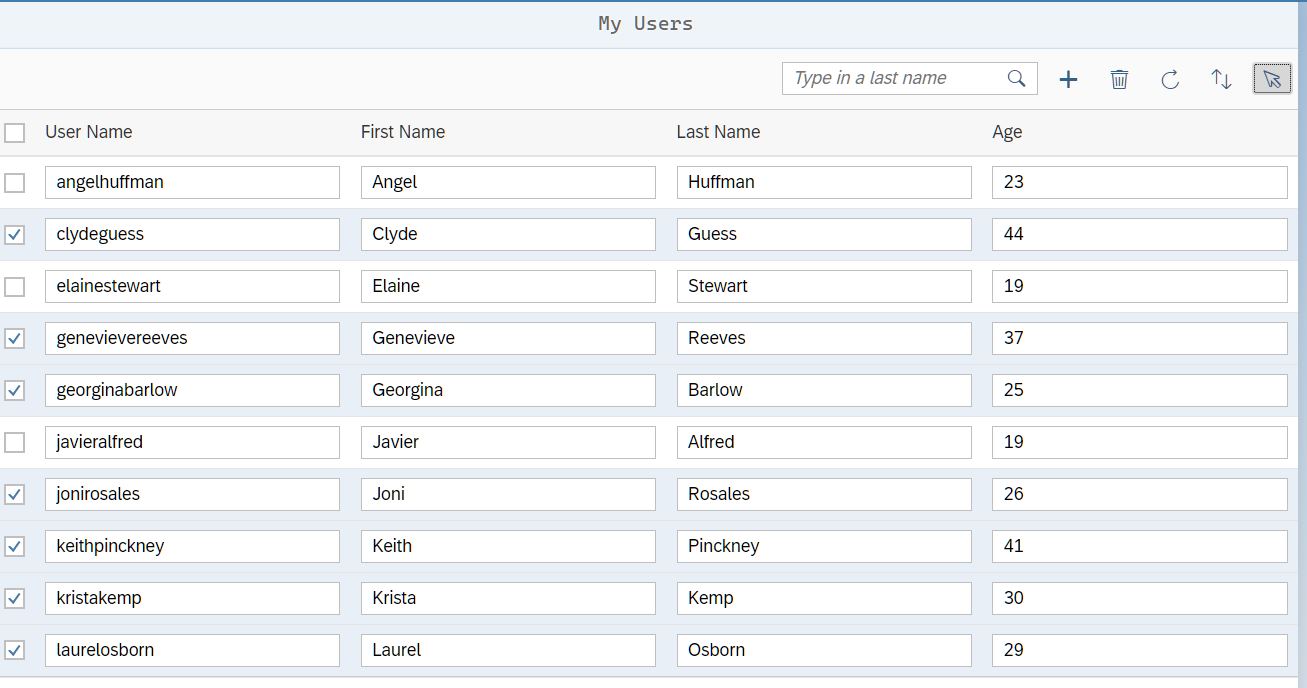Uncheck the genevievereeves row checkbox
Screen dimensions: 1307x688
pos(15,339)
